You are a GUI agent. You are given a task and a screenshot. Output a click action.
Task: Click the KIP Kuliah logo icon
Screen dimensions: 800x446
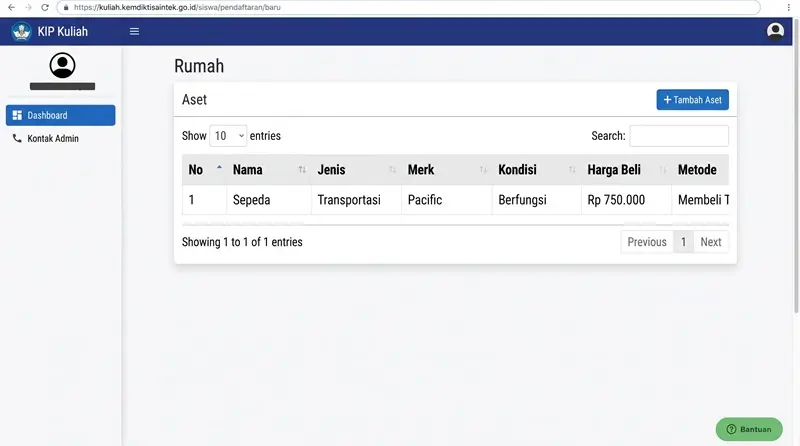21,32
